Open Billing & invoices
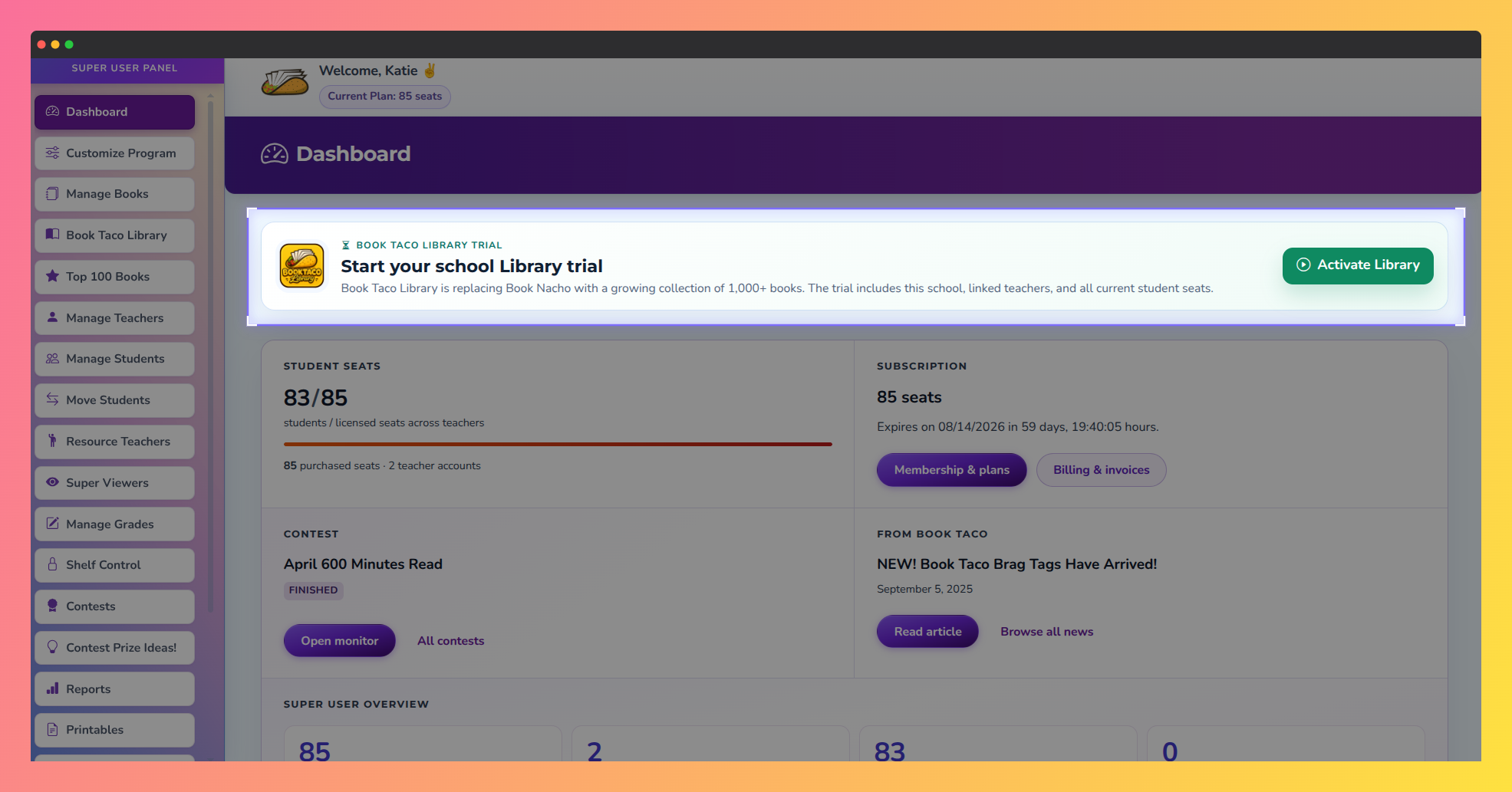The height and width of the screenshot is (792, 1512). 1101,470
